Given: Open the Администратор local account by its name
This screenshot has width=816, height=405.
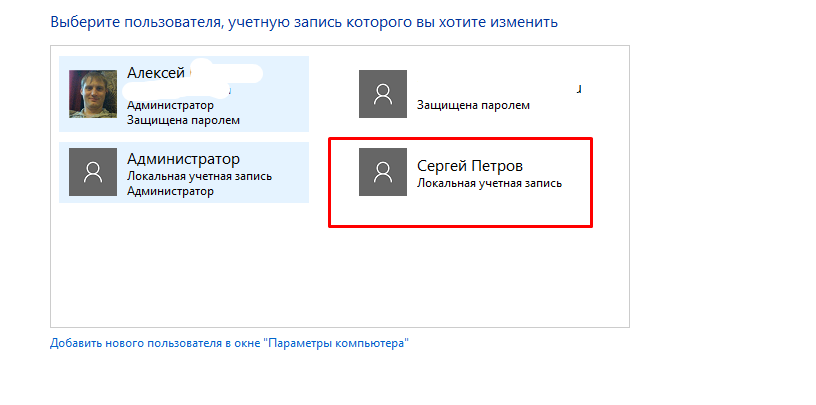Looking at the screenshot, I should (184, 158).
